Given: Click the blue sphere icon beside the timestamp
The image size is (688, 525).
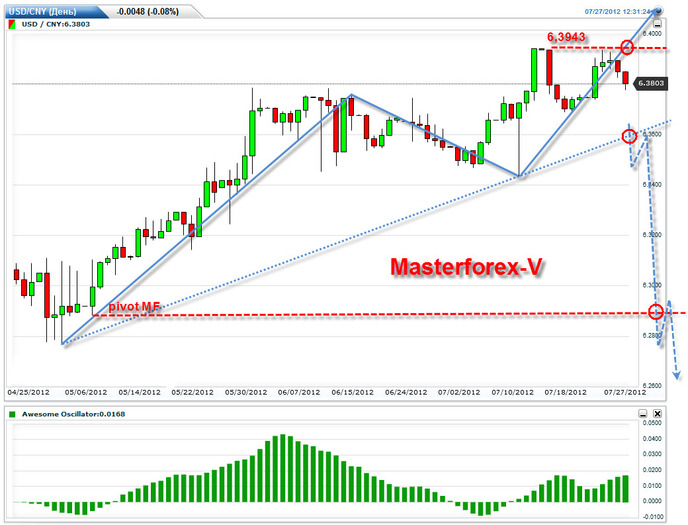Looking at the screenshot, I should click(x=659, y=11).
